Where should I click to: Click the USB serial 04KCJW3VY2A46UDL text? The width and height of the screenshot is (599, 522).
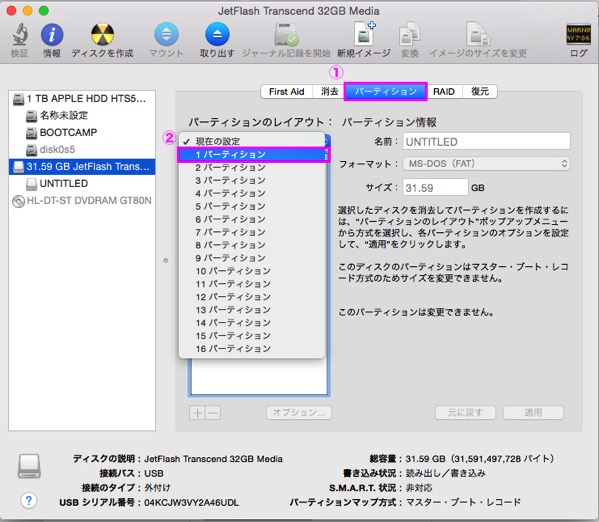191,503
